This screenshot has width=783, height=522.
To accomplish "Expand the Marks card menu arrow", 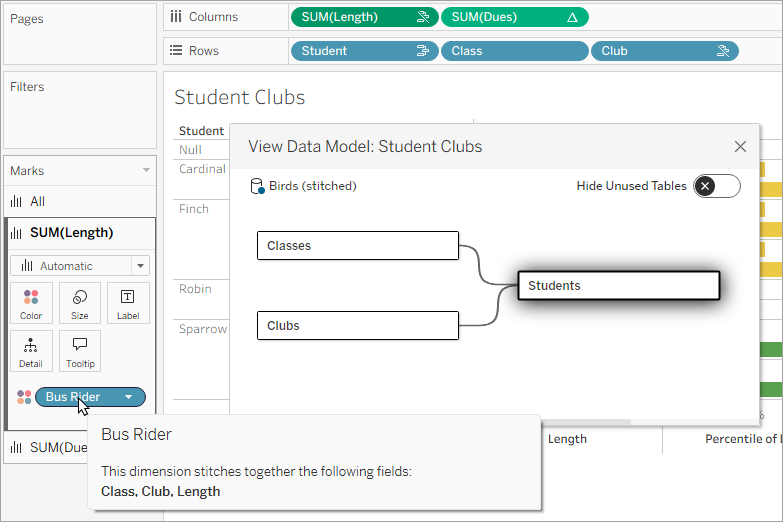I will [146, 171].
